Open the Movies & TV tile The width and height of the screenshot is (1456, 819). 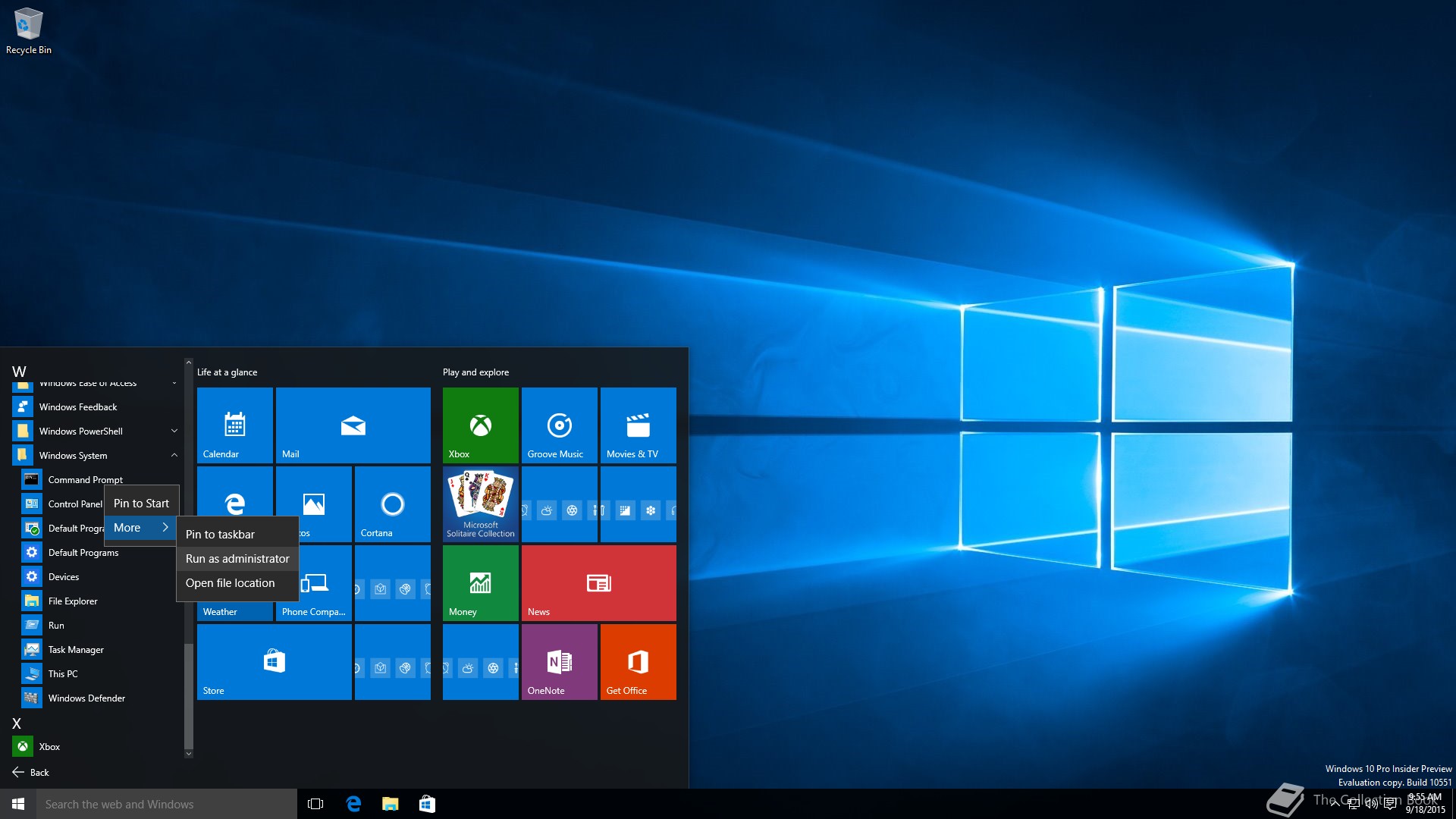pos(639,425)
